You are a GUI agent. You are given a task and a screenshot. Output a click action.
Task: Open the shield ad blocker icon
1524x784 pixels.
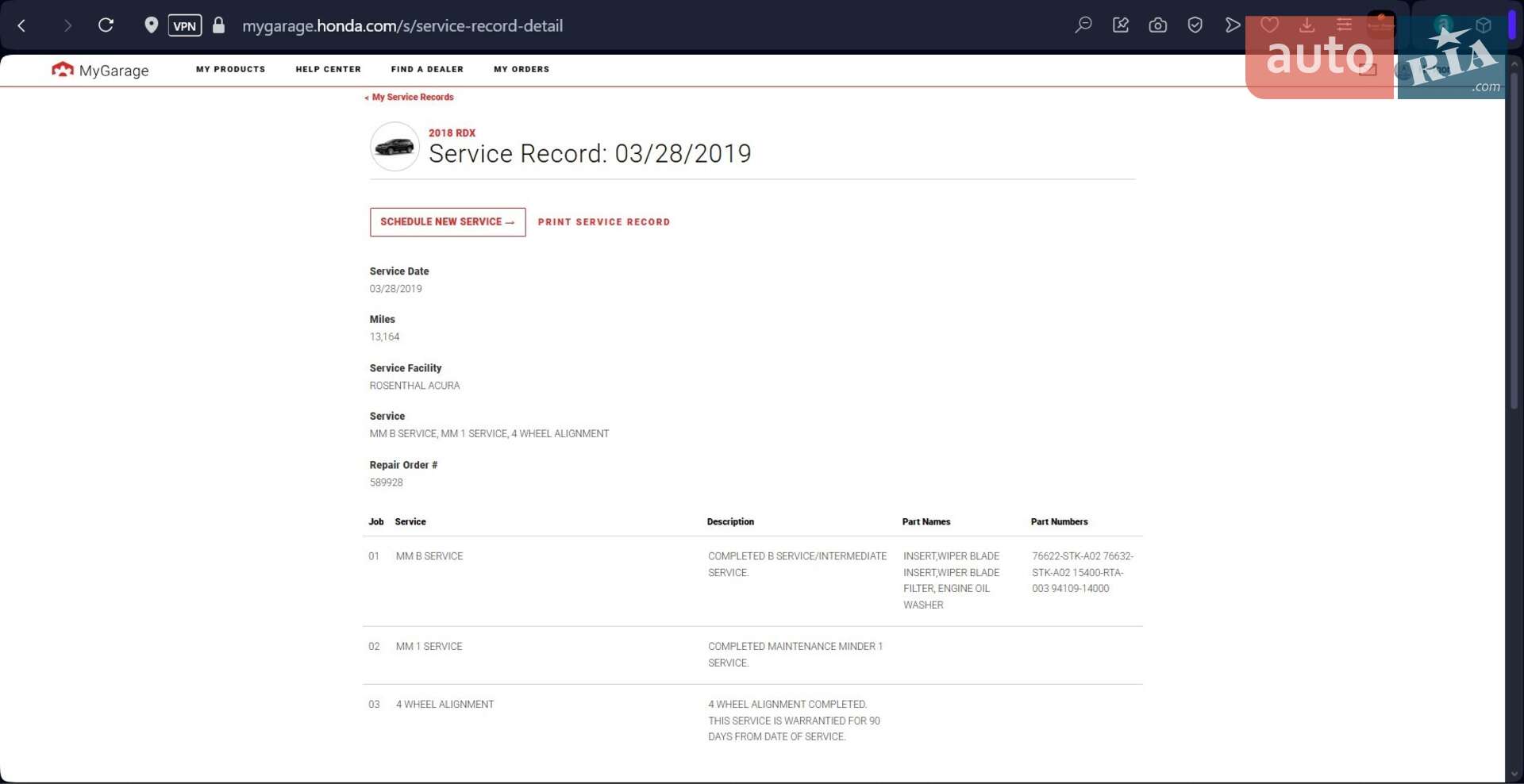coord(1195,25)
